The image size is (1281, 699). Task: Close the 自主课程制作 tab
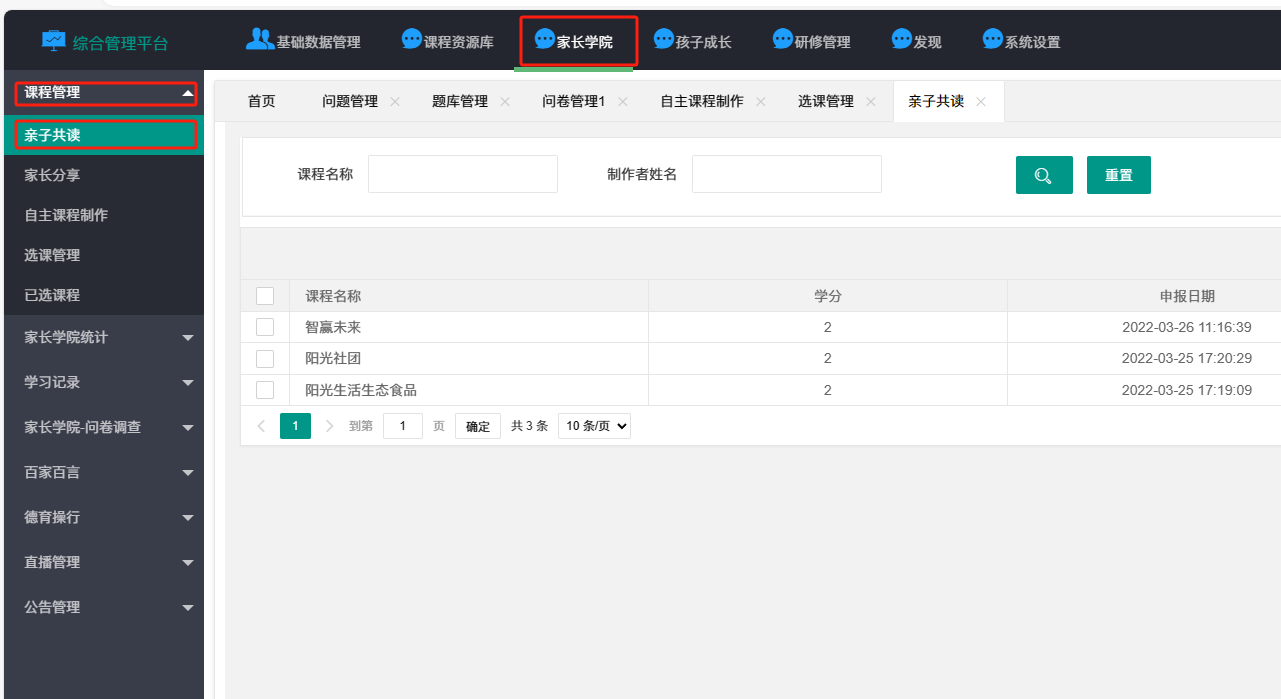click(x=761, y=102)
